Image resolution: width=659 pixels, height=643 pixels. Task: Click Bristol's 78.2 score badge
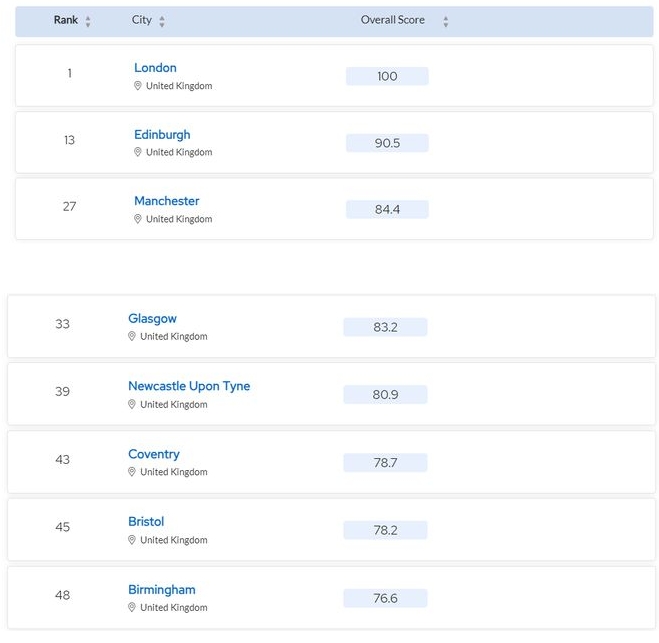[x=385, y=530]
